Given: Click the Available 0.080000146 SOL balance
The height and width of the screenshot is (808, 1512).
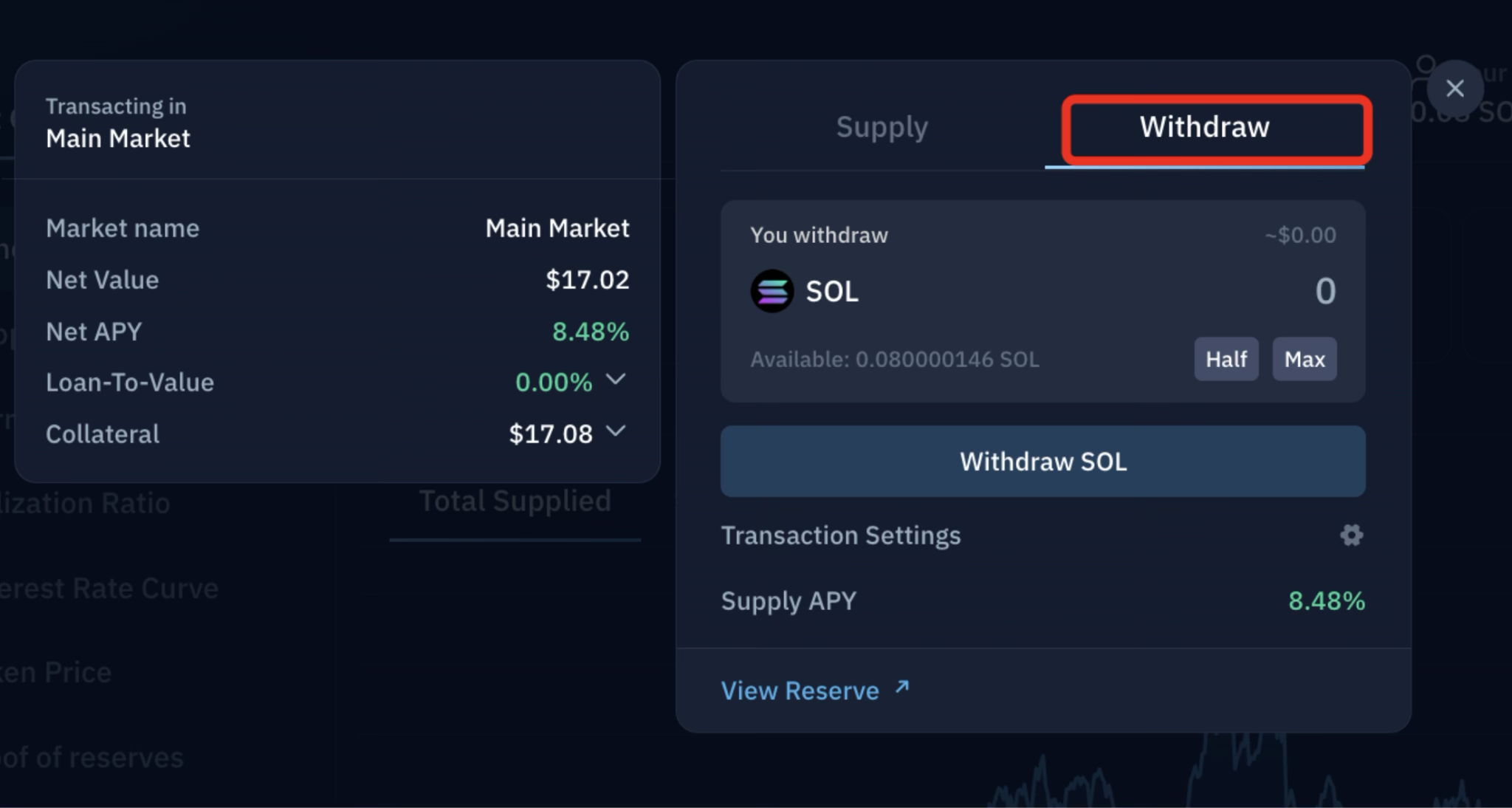Looking at the screenshot, I should click(894, 360).
